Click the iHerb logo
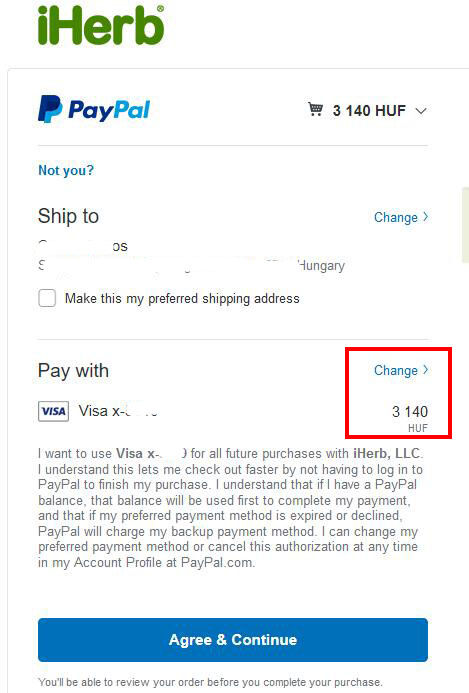The height and width of the screenshot is (693, 469). (101, 25)
